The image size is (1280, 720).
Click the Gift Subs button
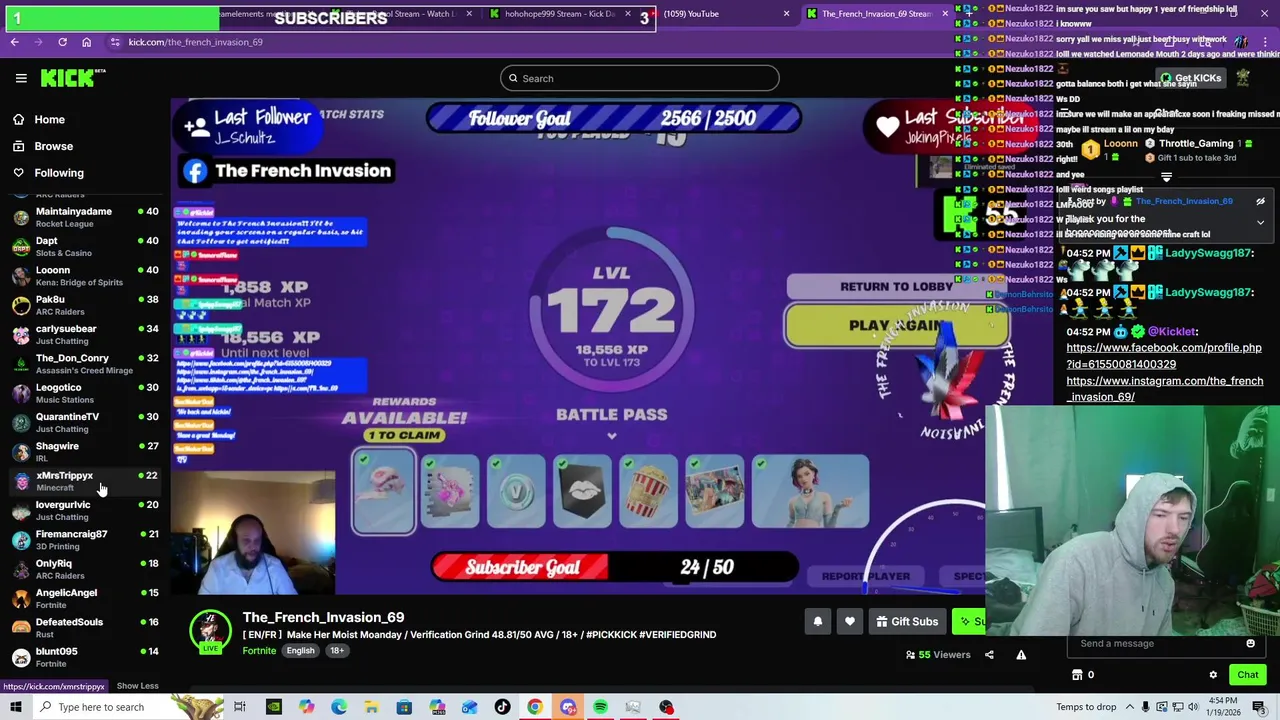(907, 622)
